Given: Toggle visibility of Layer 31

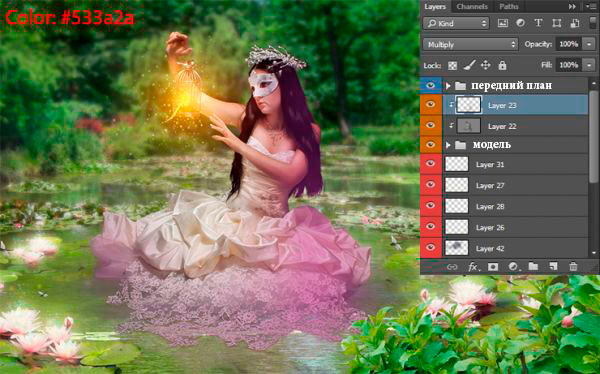Looking at the screenshot, I should pyautogui.click(x=430, y=164).
